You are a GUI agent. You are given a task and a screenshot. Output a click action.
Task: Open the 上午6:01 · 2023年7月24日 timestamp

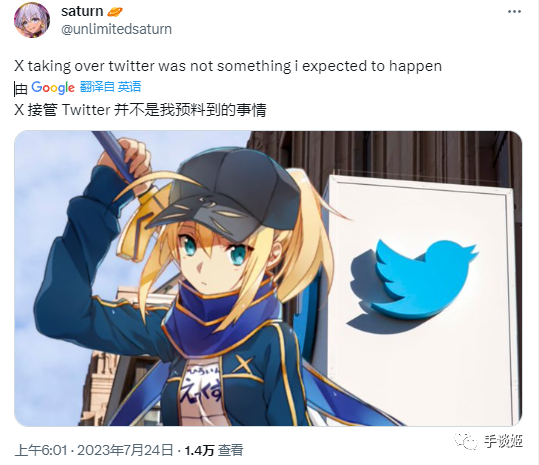[94, 450]
